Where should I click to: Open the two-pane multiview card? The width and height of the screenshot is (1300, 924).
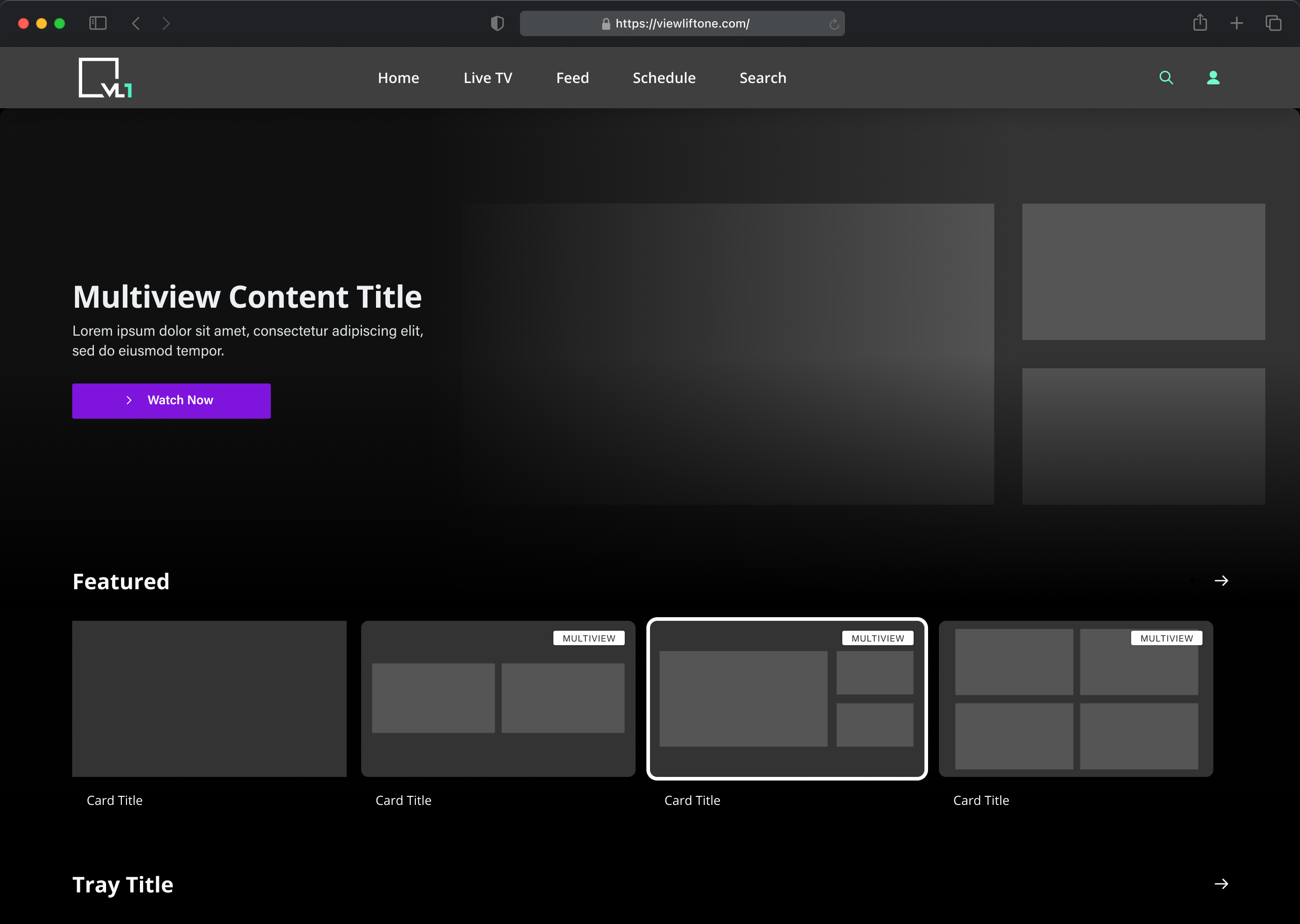(498, 699)
